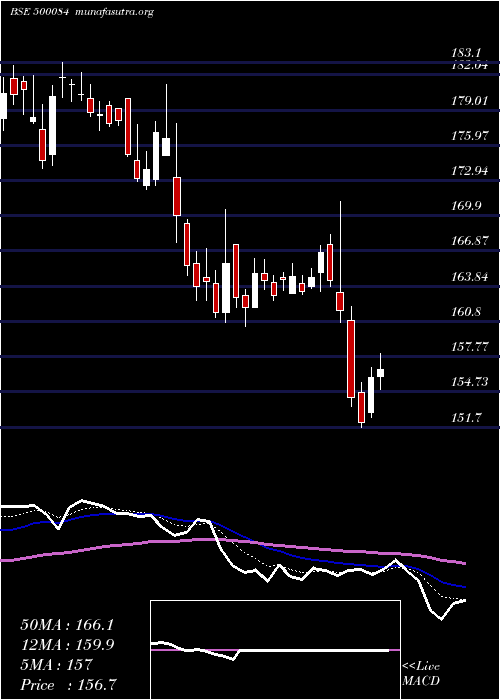Screen dimensions: 500x700
Task: Click the tall red candlestick dropping to 154
Action: coord(351,358)
